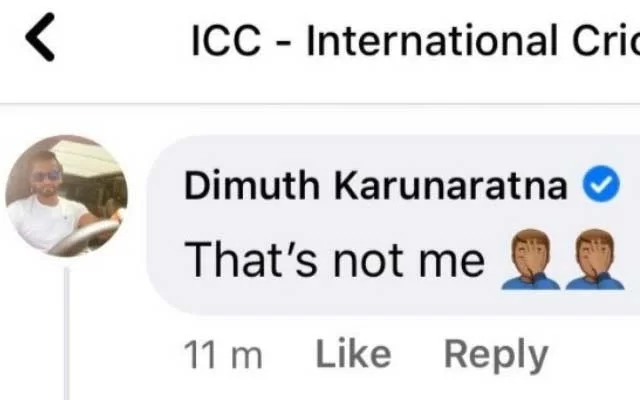Viewport: 640px width, 400px height.
Task: View the commenter's circular avatar photo
Action: point(67,196)
